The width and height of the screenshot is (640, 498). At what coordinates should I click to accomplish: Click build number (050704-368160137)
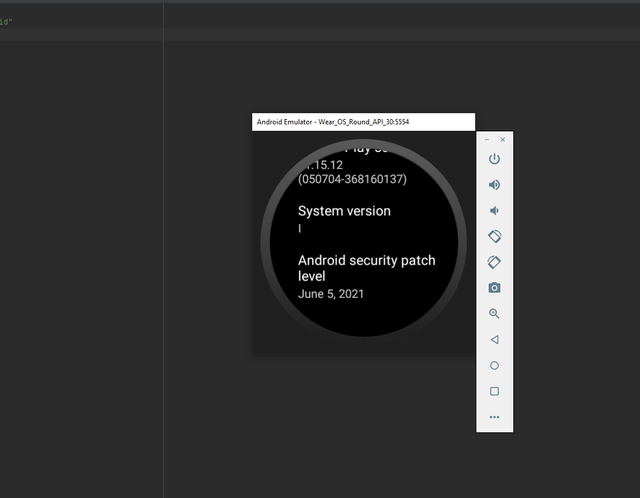(x=352, y=179)
